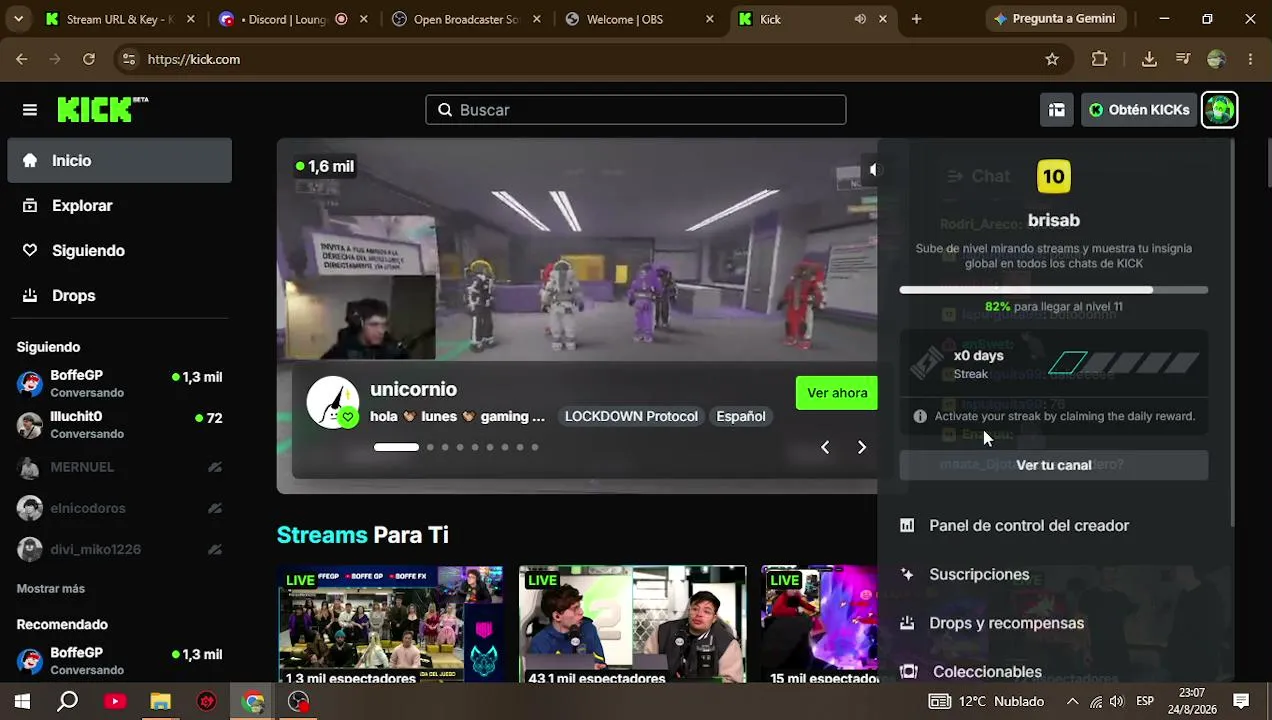Expand the list with Mostrar más
This screenshot has height=720, width=1272.
click(51, 589)
